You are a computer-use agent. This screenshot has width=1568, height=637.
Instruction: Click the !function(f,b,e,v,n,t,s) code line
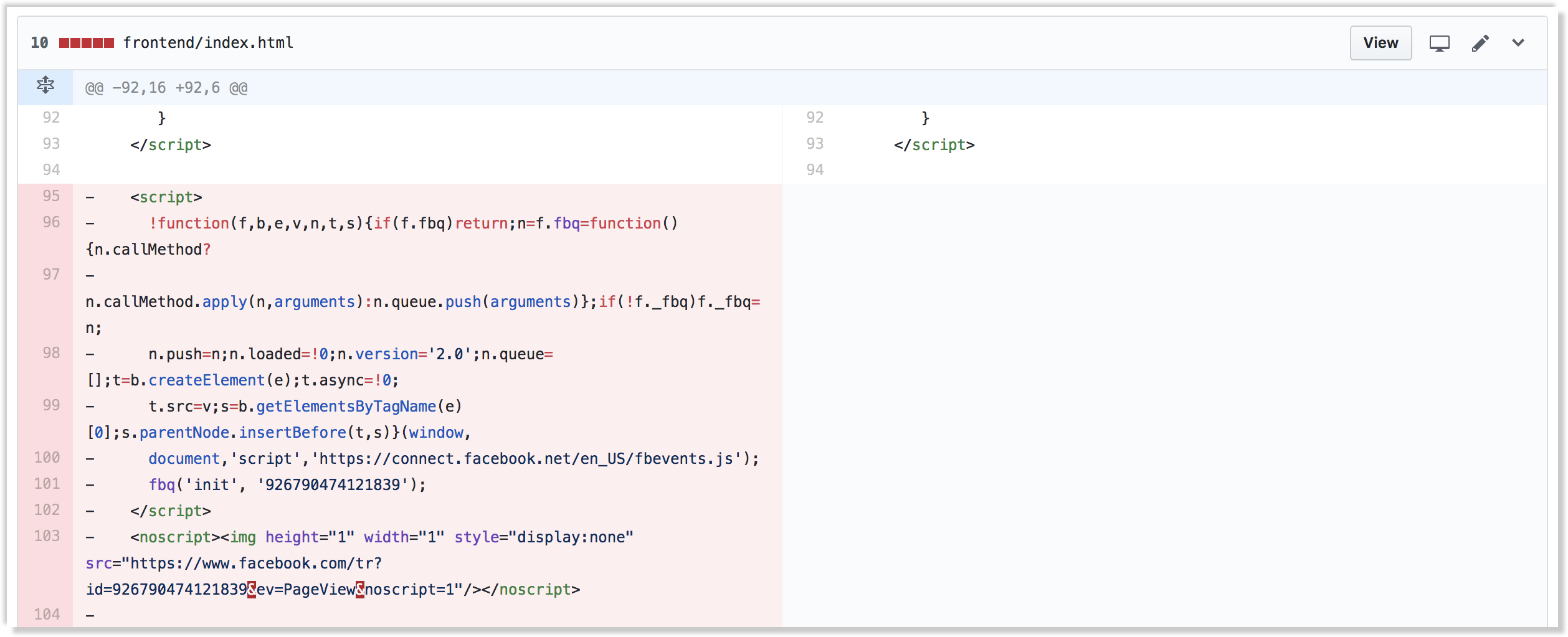pos(413,224)
